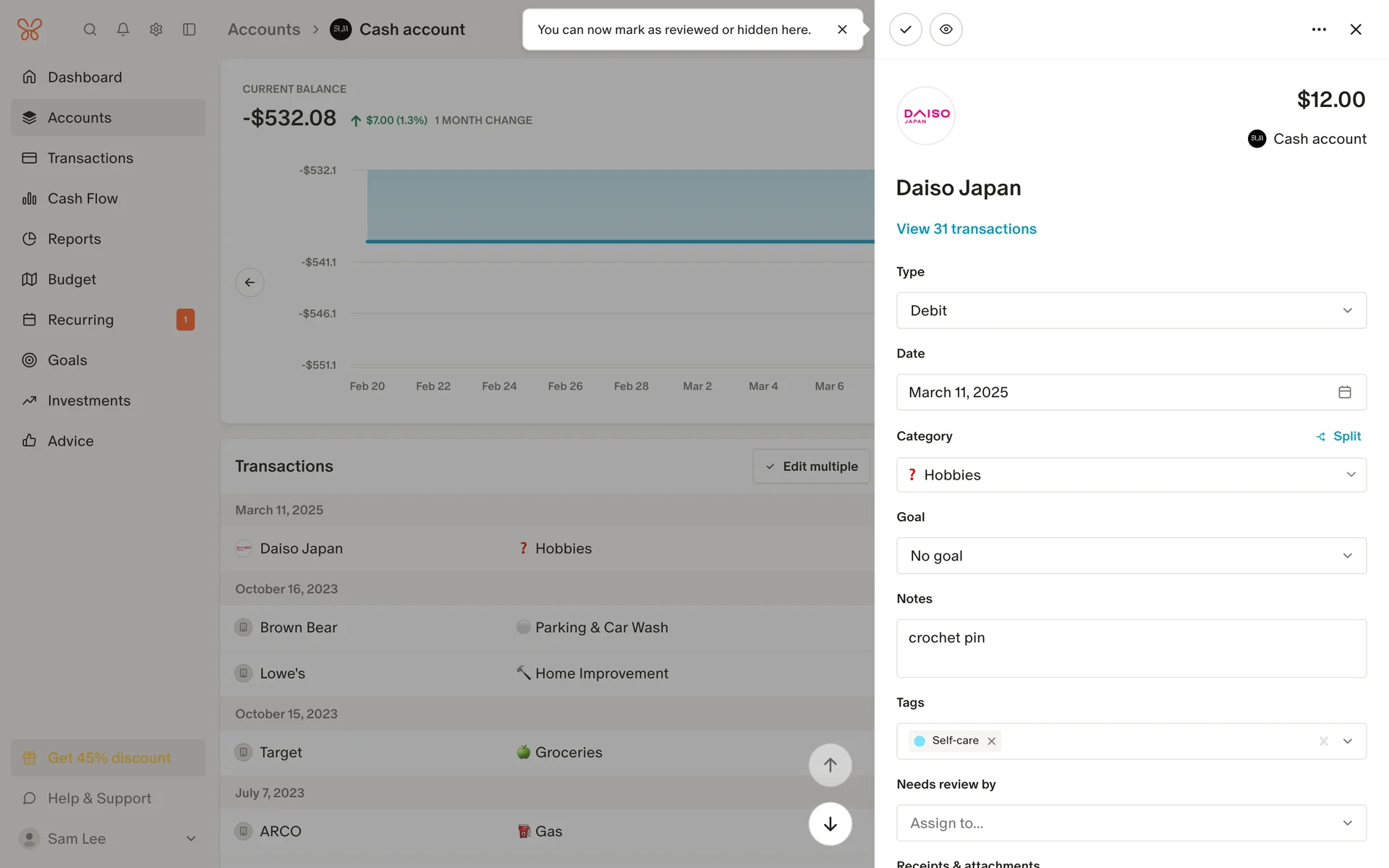Collapse sidebar with panel icon

coord(190,30)
